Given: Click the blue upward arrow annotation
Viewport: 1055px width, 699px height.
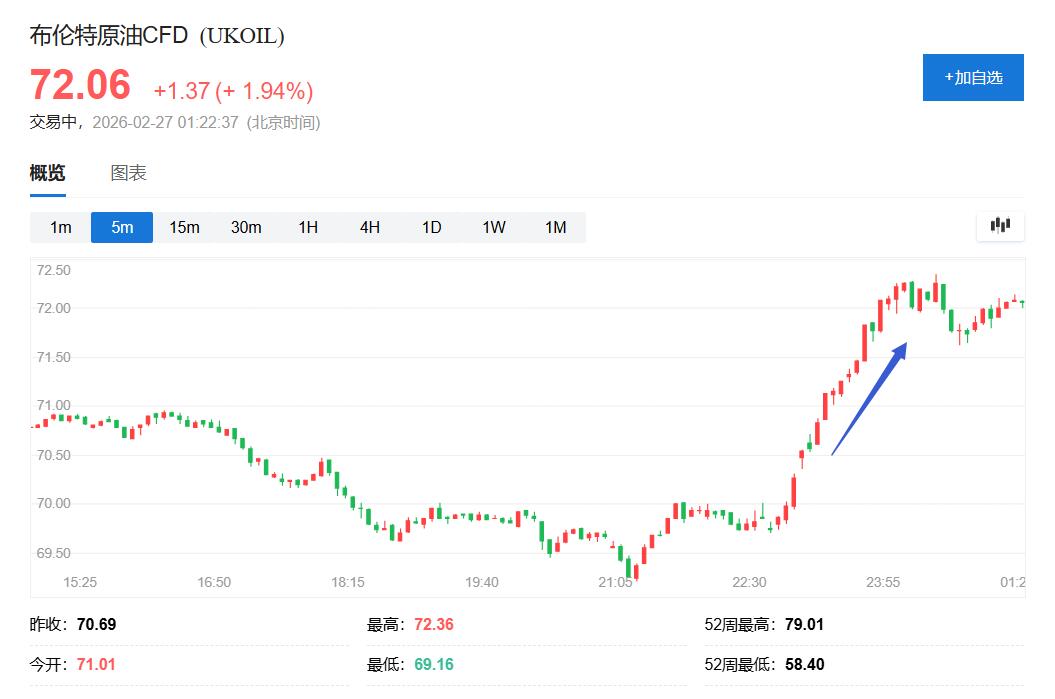Looking at the screenshot, I should 869,398.
